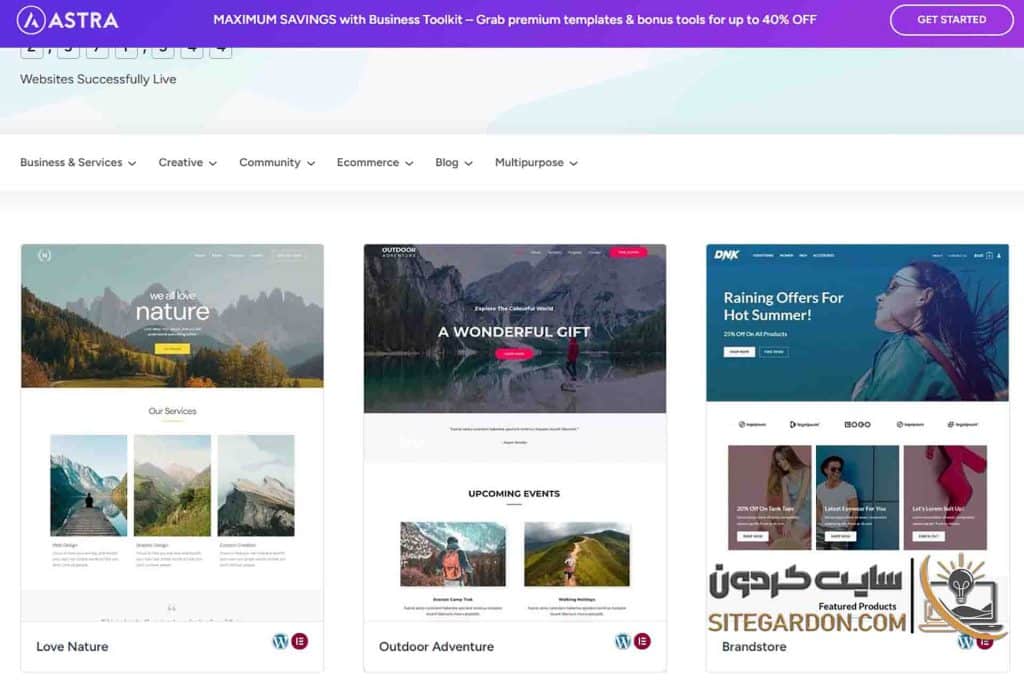Click Elementor icon on Love Nature card
This screenshot has height=683, width=1024.
300,641
